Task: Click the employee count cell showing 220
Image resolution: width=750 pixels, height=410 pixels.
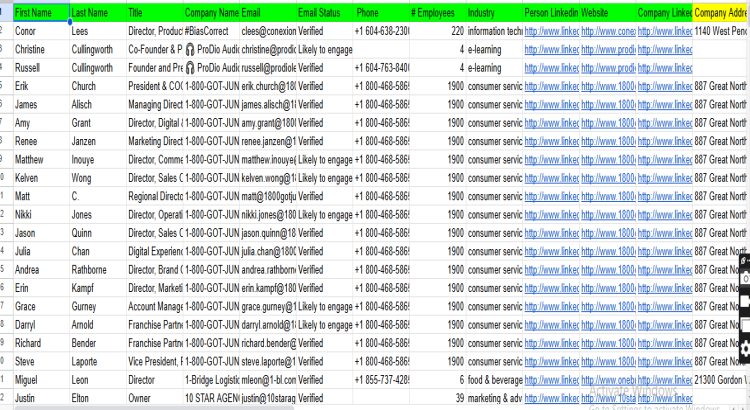Action: (438, 32)
